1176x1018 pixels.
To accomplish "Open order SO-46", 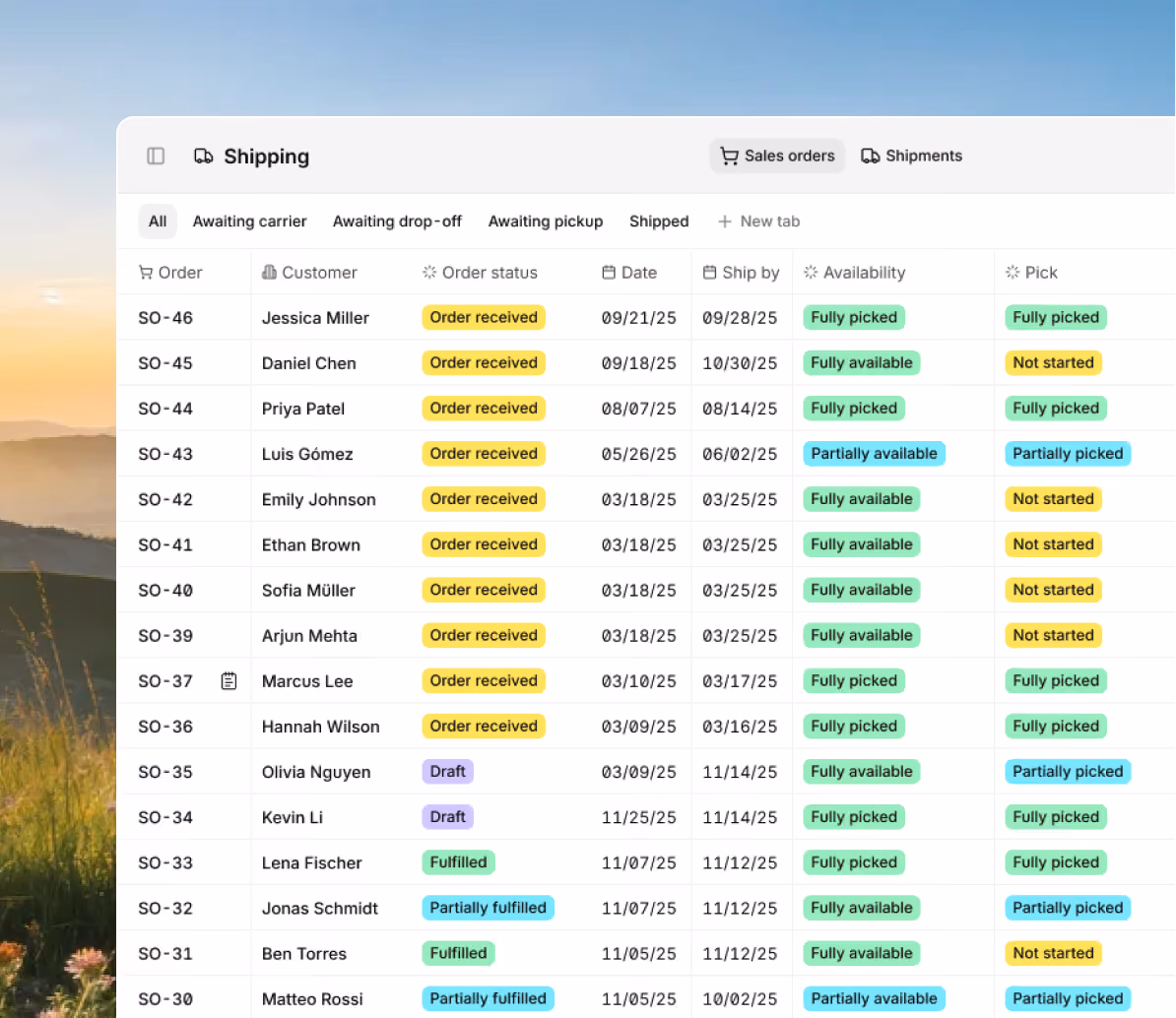I will click(165, 318).
